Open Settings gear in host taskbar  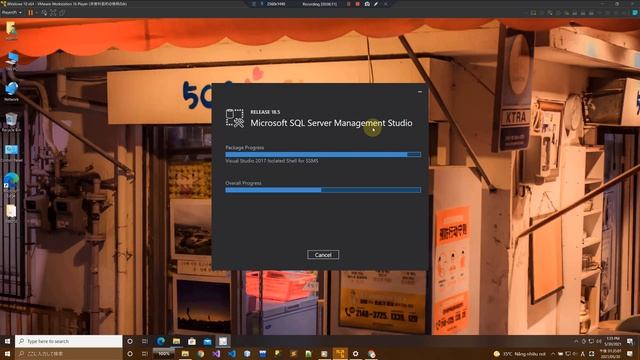coord(355,353)
